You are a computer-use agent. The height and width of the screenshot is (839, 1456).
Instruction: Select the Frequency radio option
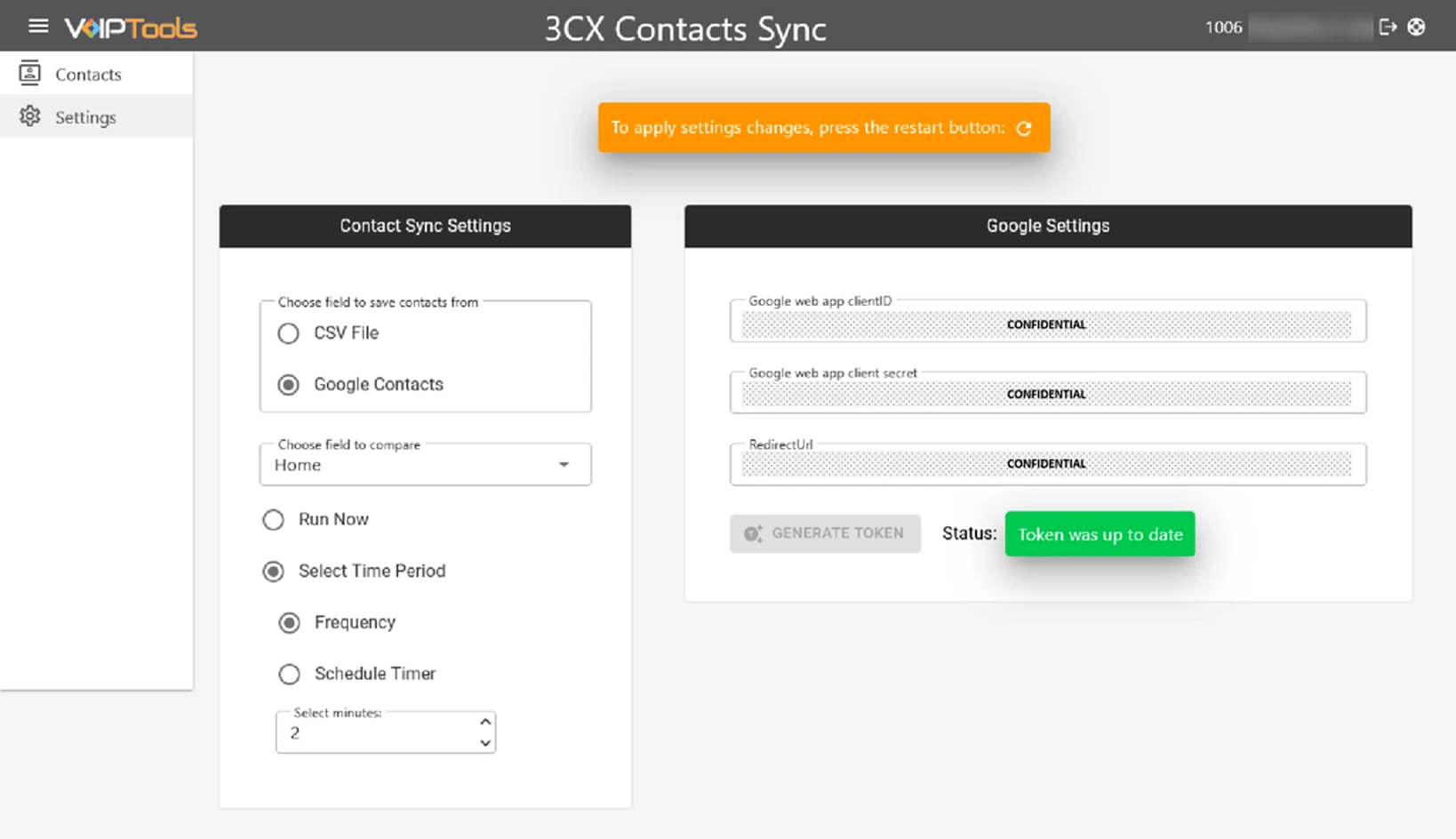[x=289, y=623]
